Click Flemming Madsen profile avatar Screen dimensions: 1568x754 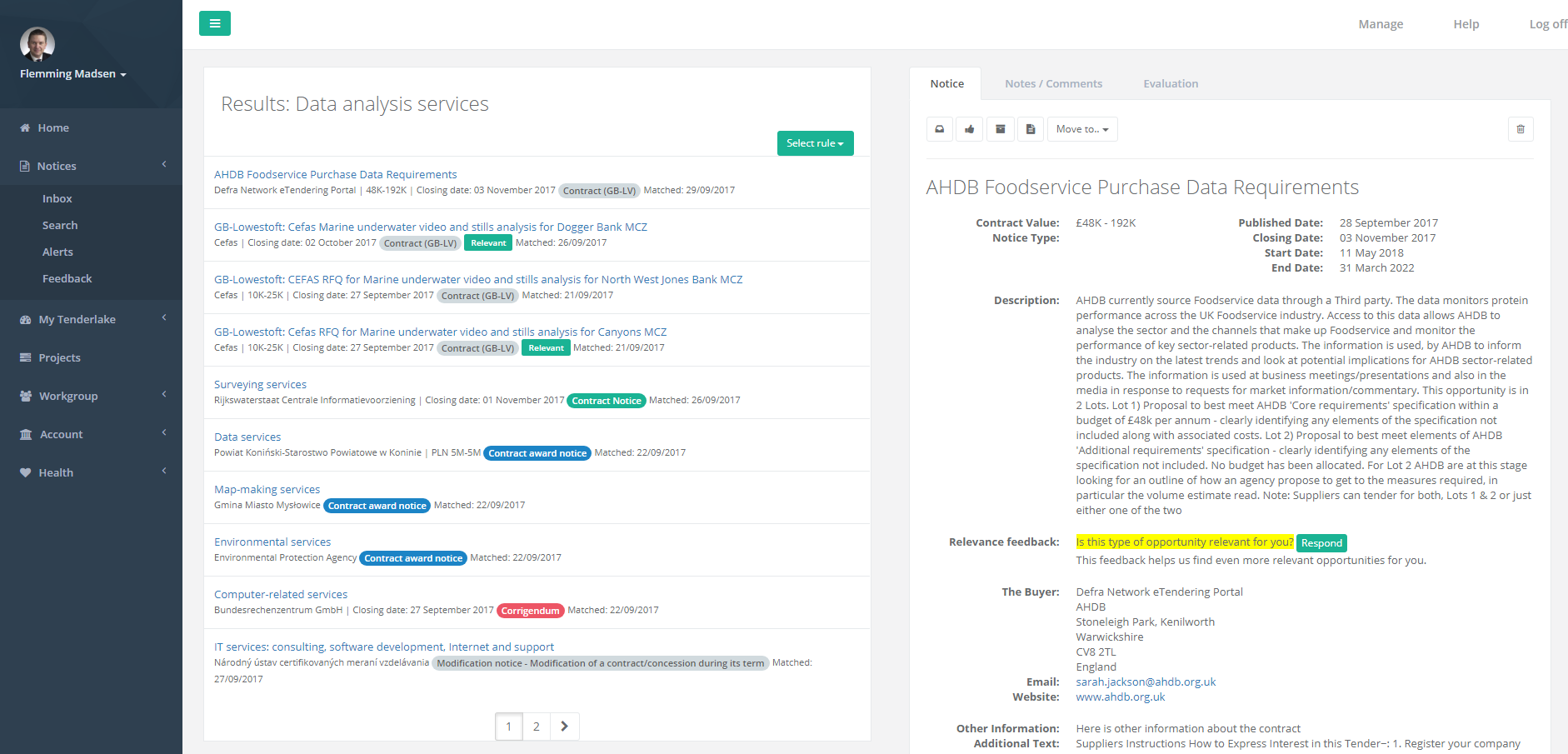(x=37, y=44)
